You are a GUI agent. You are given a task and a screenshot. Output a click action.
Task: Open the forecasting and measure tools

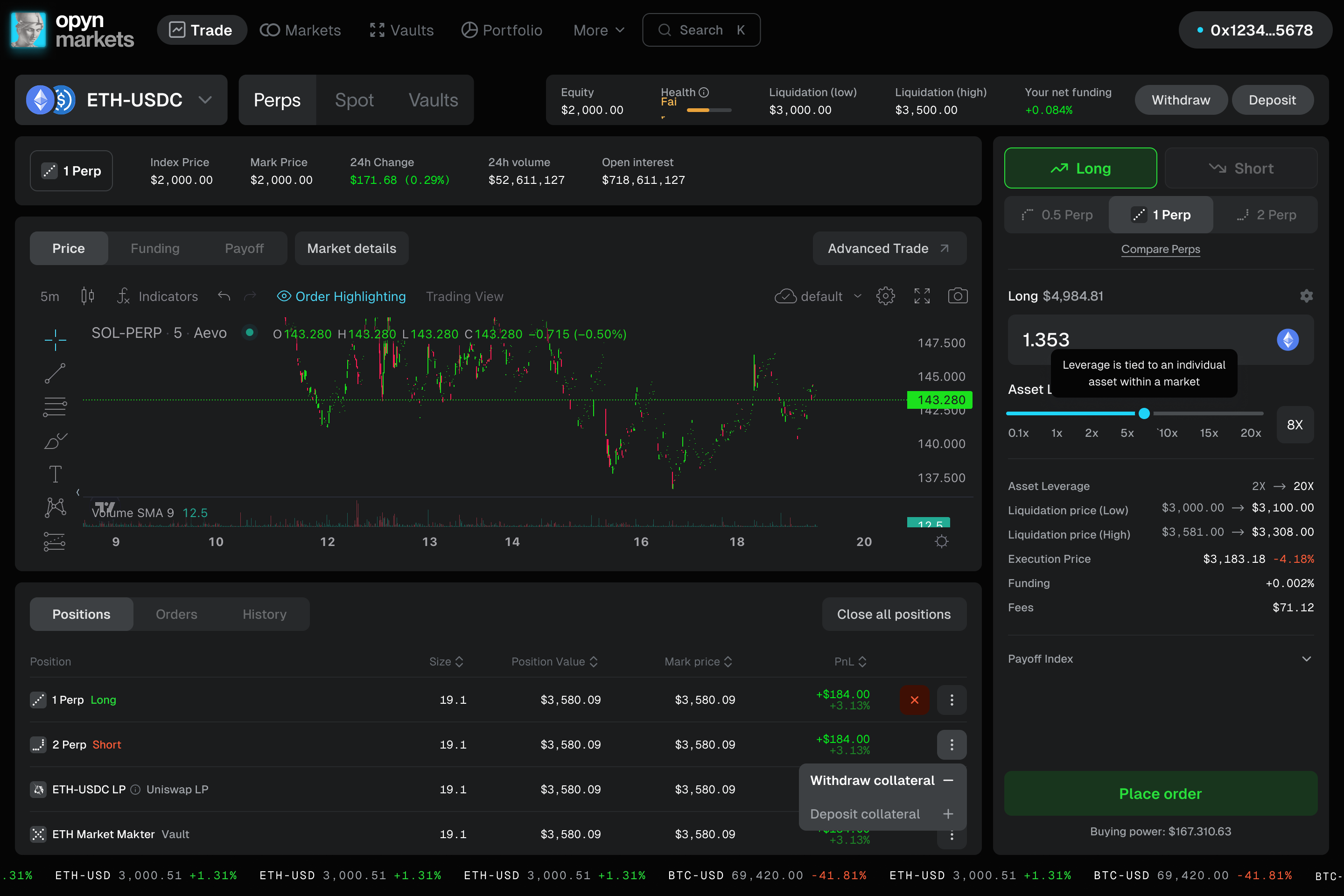tap(56, 541)
